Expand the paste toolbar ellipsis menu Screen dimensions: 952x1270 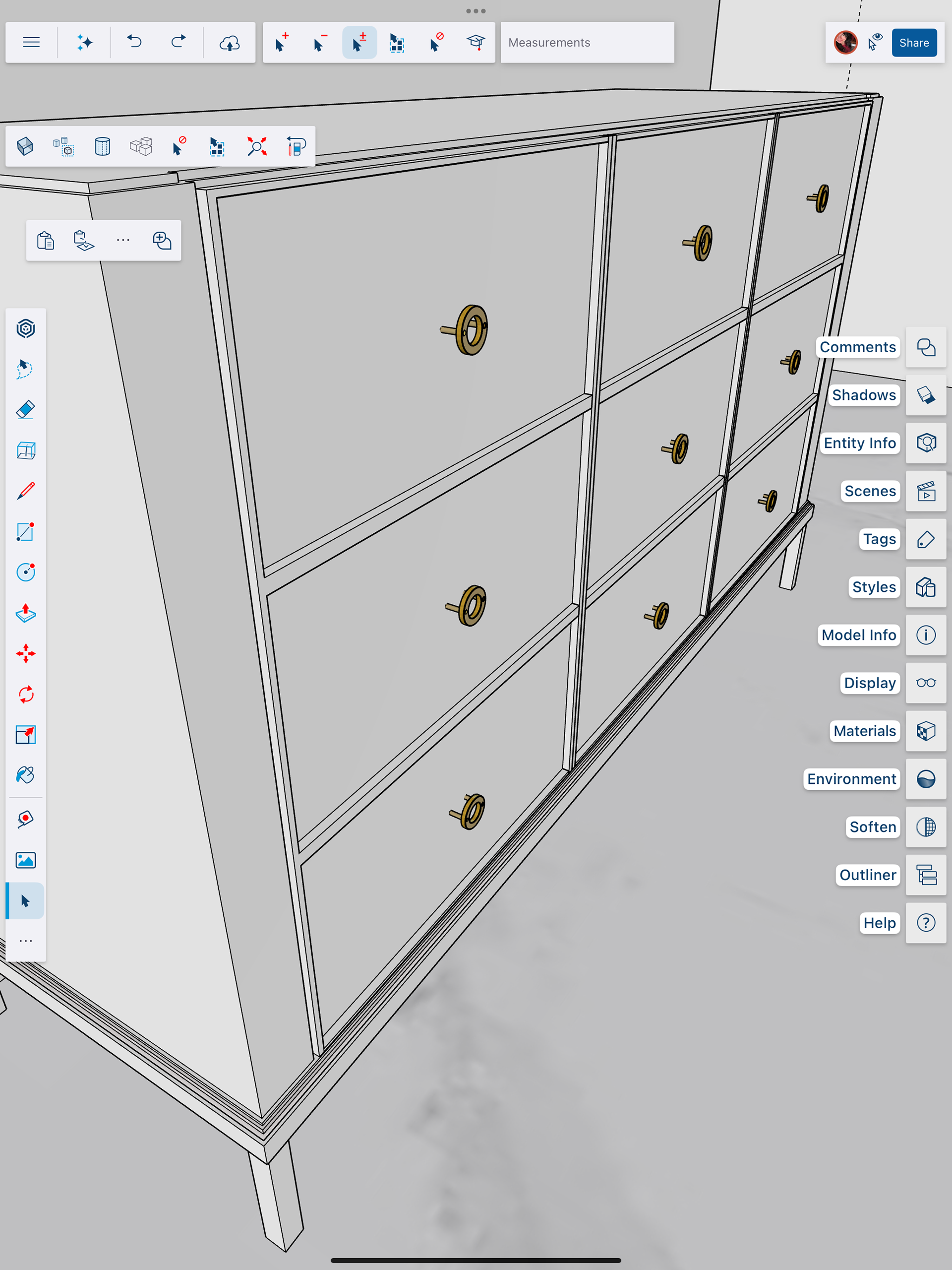123,240
